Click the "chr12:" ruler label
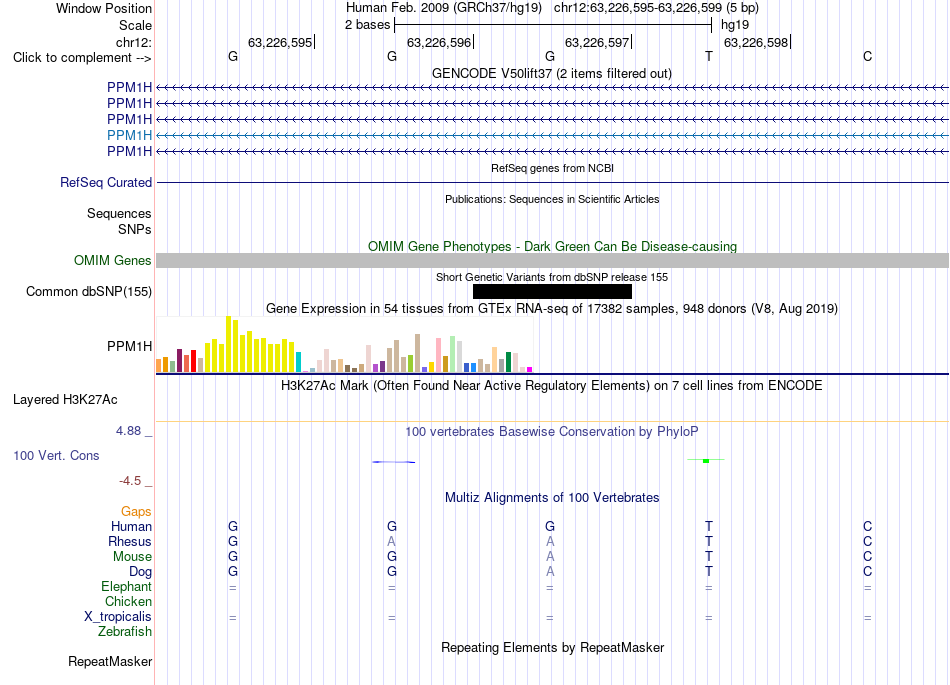Screen dimensions: 950x685 point(133,42)
